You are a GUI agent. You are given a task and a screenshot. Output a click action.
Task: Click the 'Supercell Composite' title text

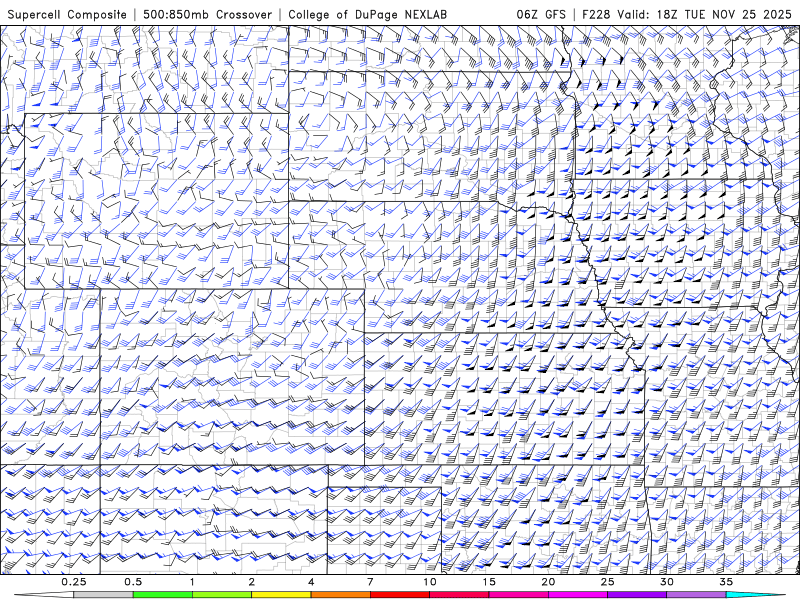click(67, 14)
